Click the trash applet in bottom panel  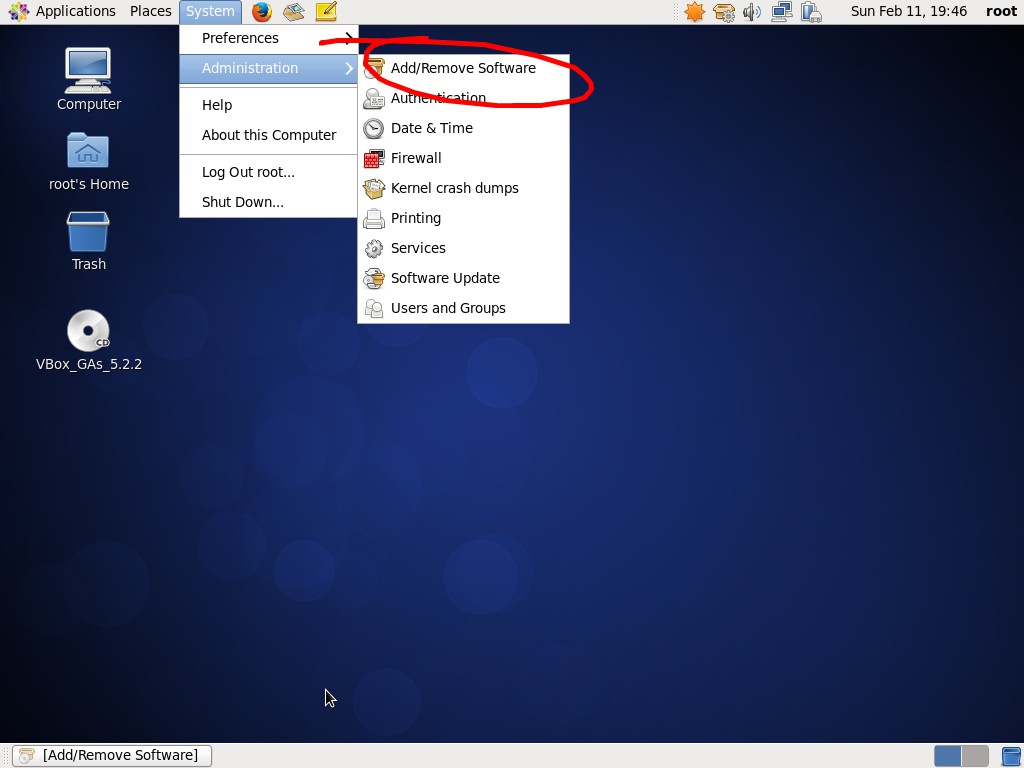pos(1010,755)
